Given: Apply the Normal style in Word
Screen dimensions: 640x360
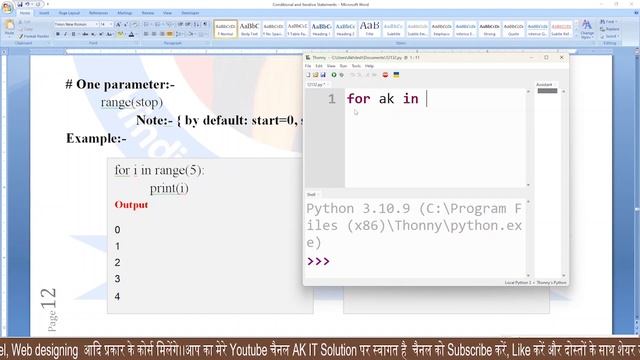Looking at the screenshot, I should pos(225,29).
